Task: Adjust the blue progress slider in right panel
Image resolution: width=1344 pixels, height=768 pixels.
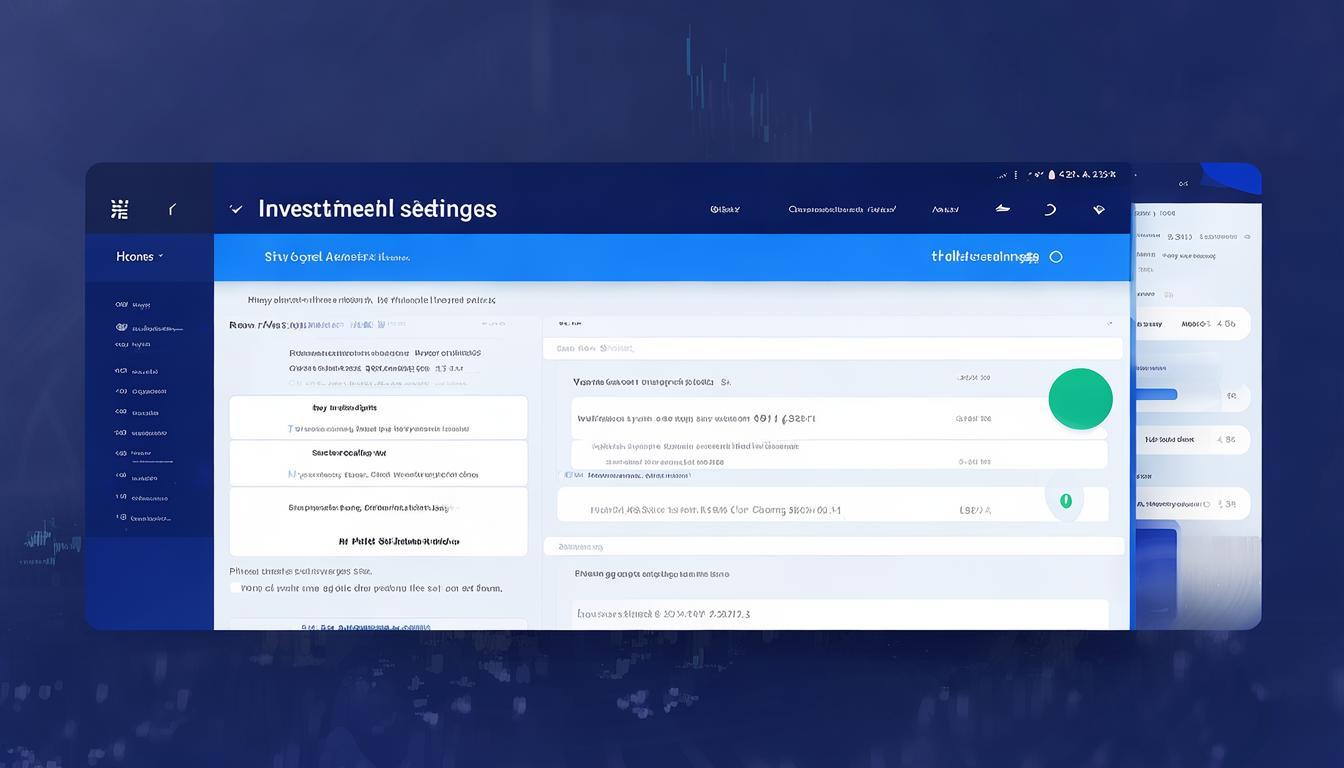Action: (x=1157, y=395)
